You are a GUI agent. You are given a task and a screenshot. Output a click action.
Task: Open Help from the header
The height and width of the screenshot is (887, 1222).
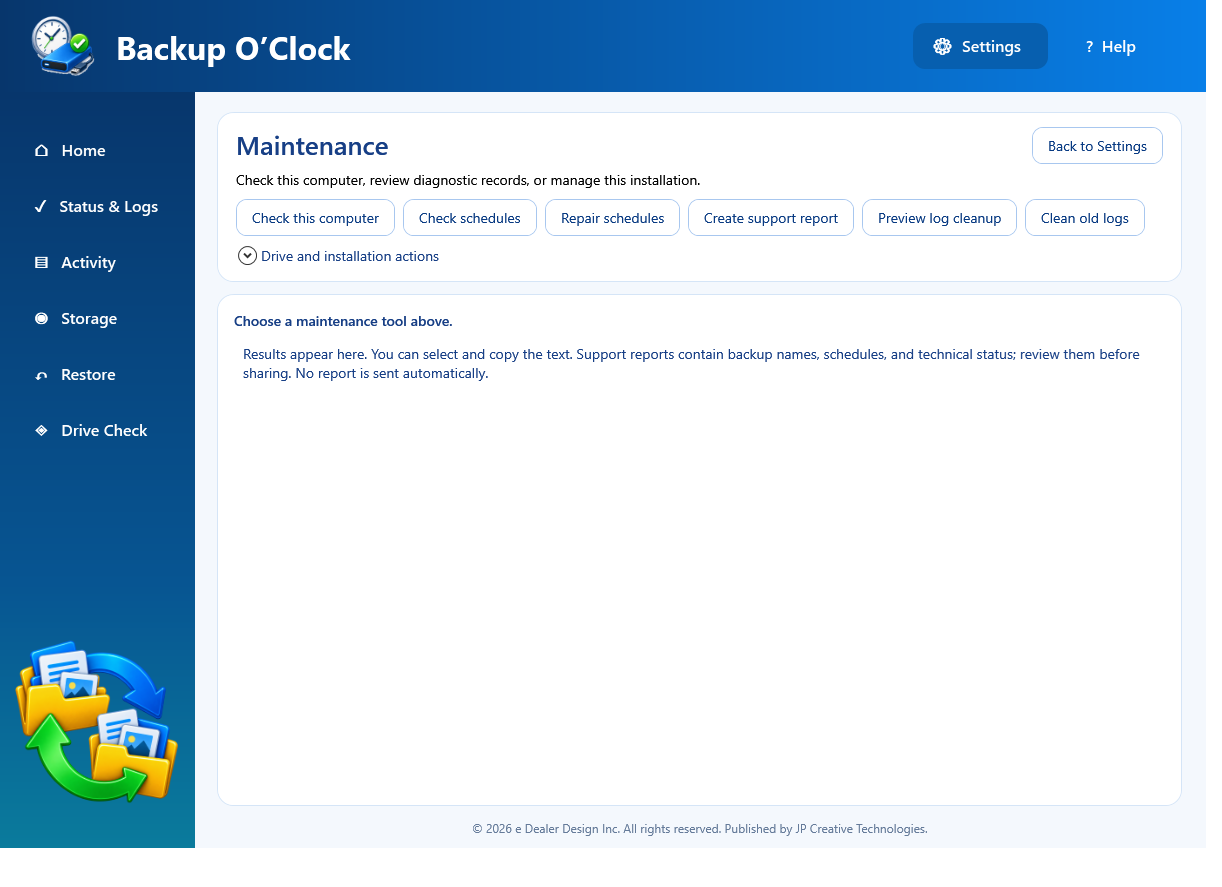coord(1110,46)
